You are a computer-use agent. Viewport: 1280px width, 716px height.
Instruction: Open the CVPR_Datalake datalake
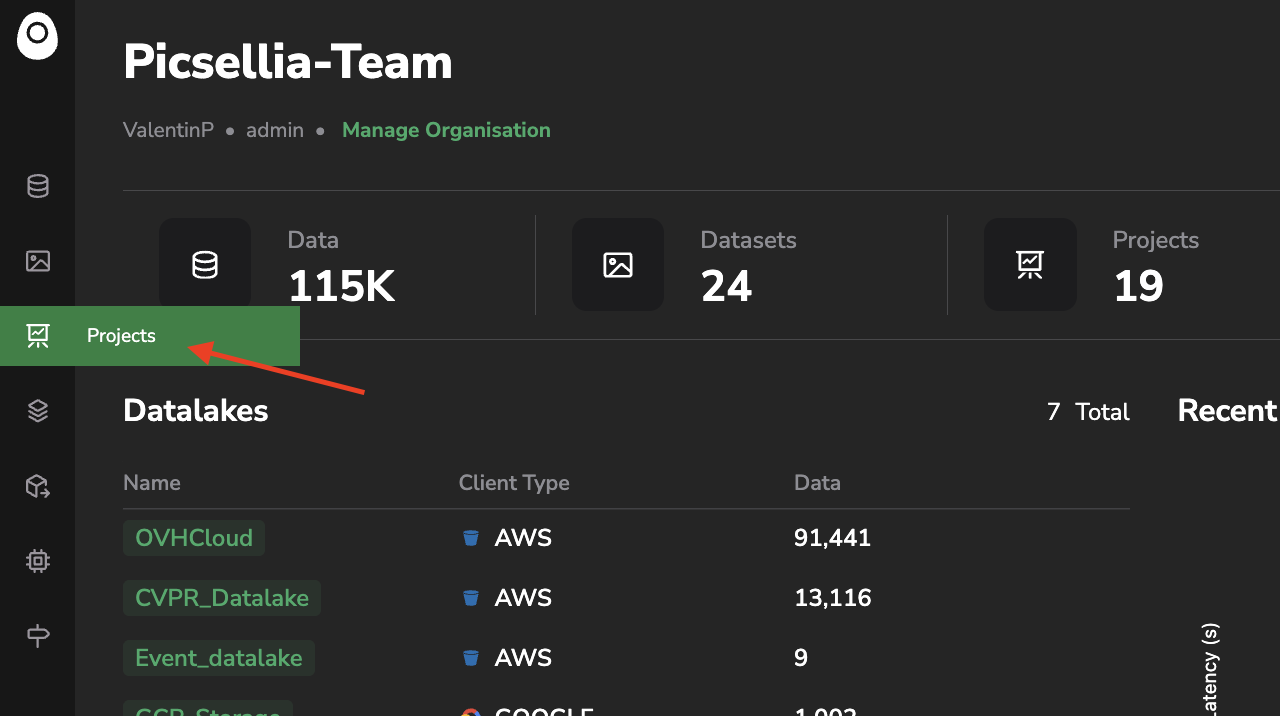222,598
